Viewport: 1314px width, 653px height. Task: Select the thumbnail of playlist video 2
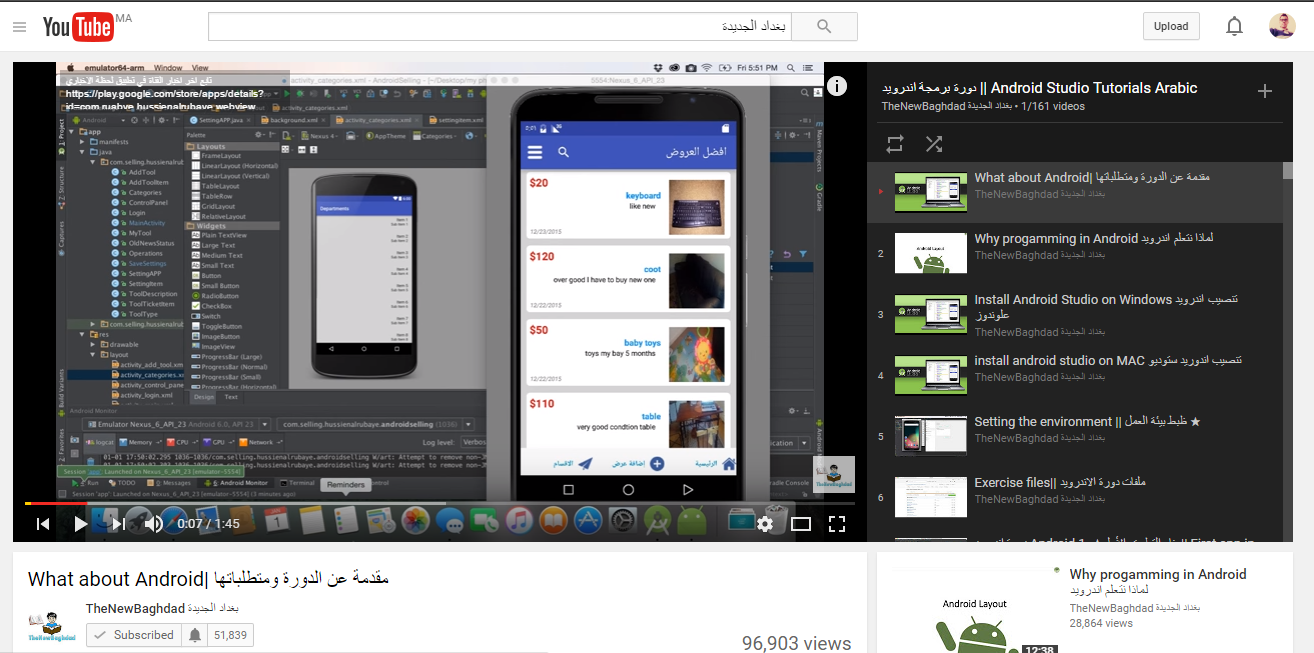click(930, 253)
